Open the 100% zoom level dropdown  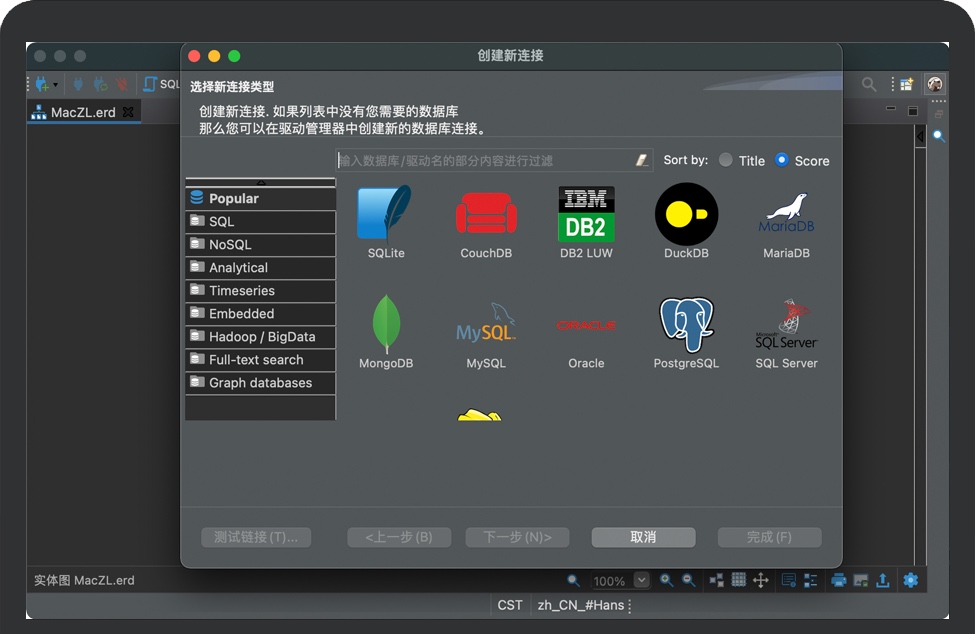[x=641, y=580]
